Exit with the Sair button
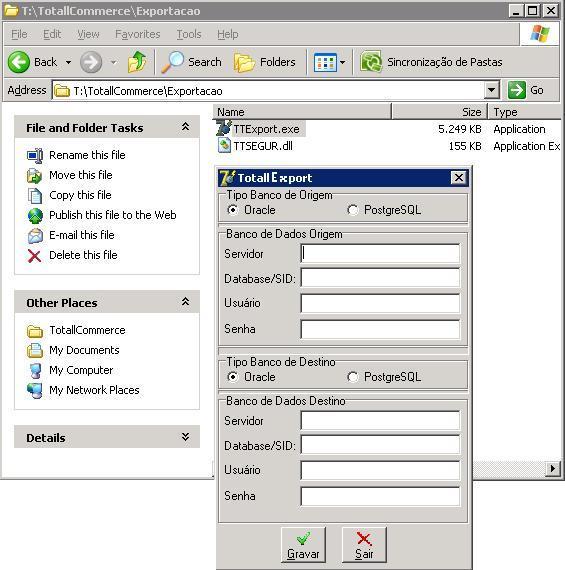 [364, 545]
